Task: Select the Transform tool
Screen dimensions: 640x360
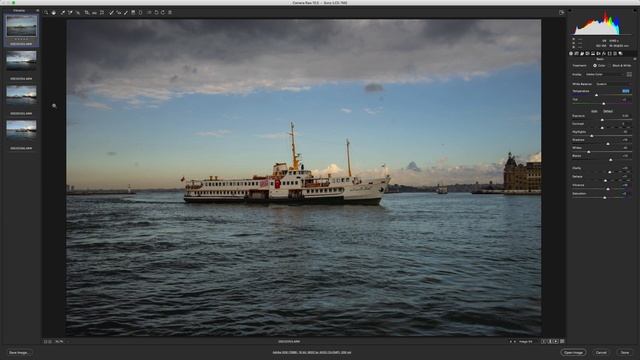Action: (x=102, y=12)
